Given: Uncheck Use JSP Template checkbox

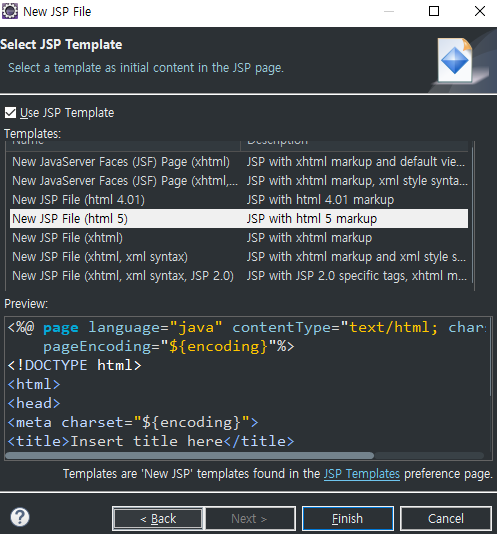Looking at the screenshot, I should [x=11, y=112].
